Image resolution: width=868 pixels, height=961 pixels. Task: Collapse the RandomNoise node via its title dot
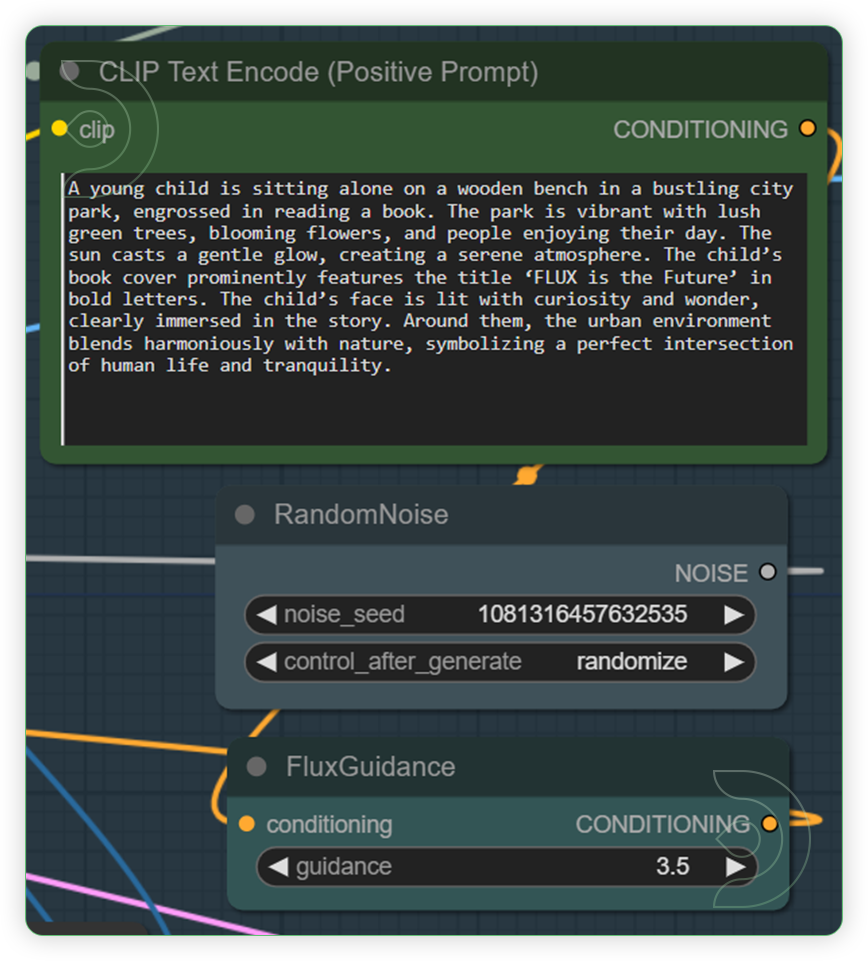click(244, 514)
